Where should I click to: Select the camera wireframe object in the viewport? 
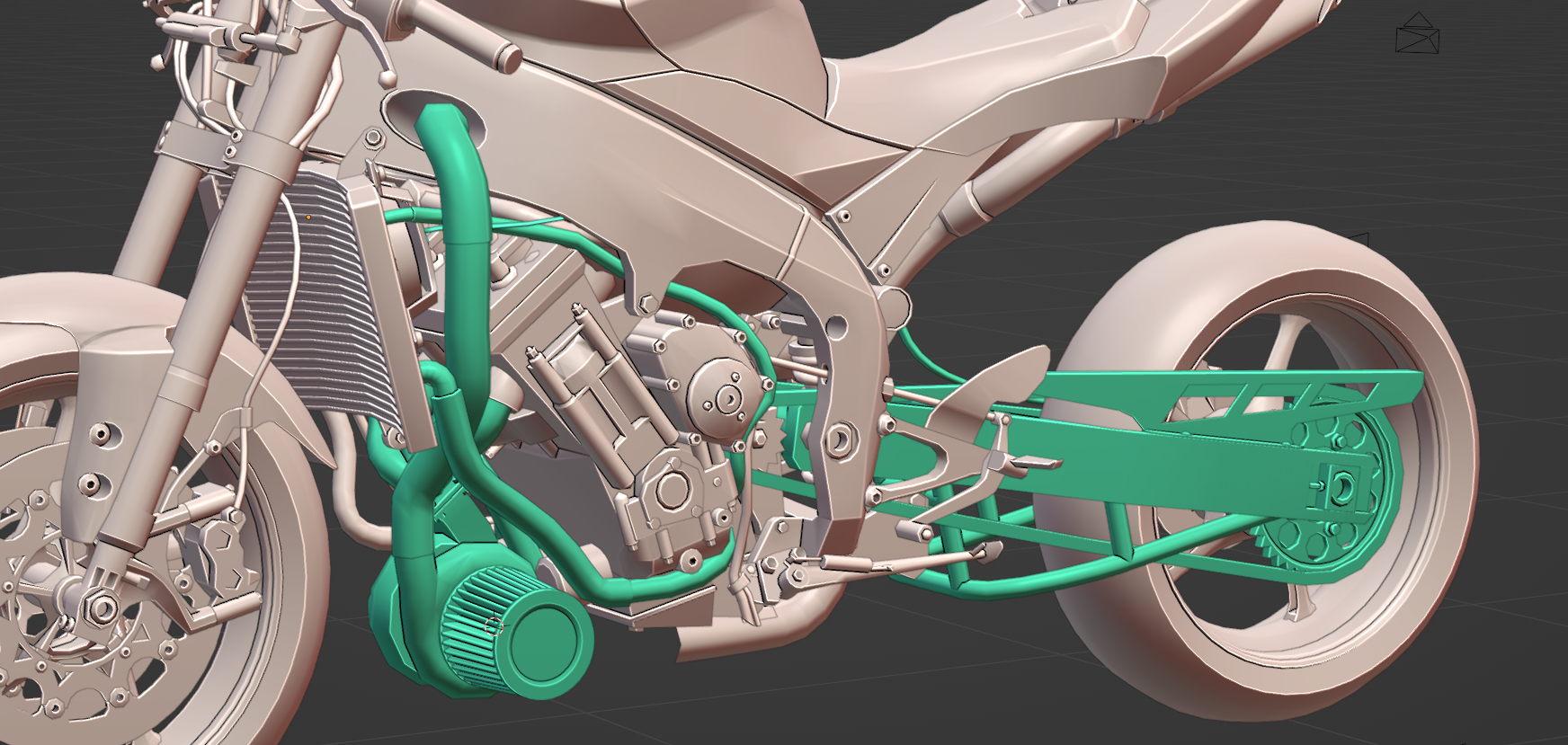tap(1417, 33)
